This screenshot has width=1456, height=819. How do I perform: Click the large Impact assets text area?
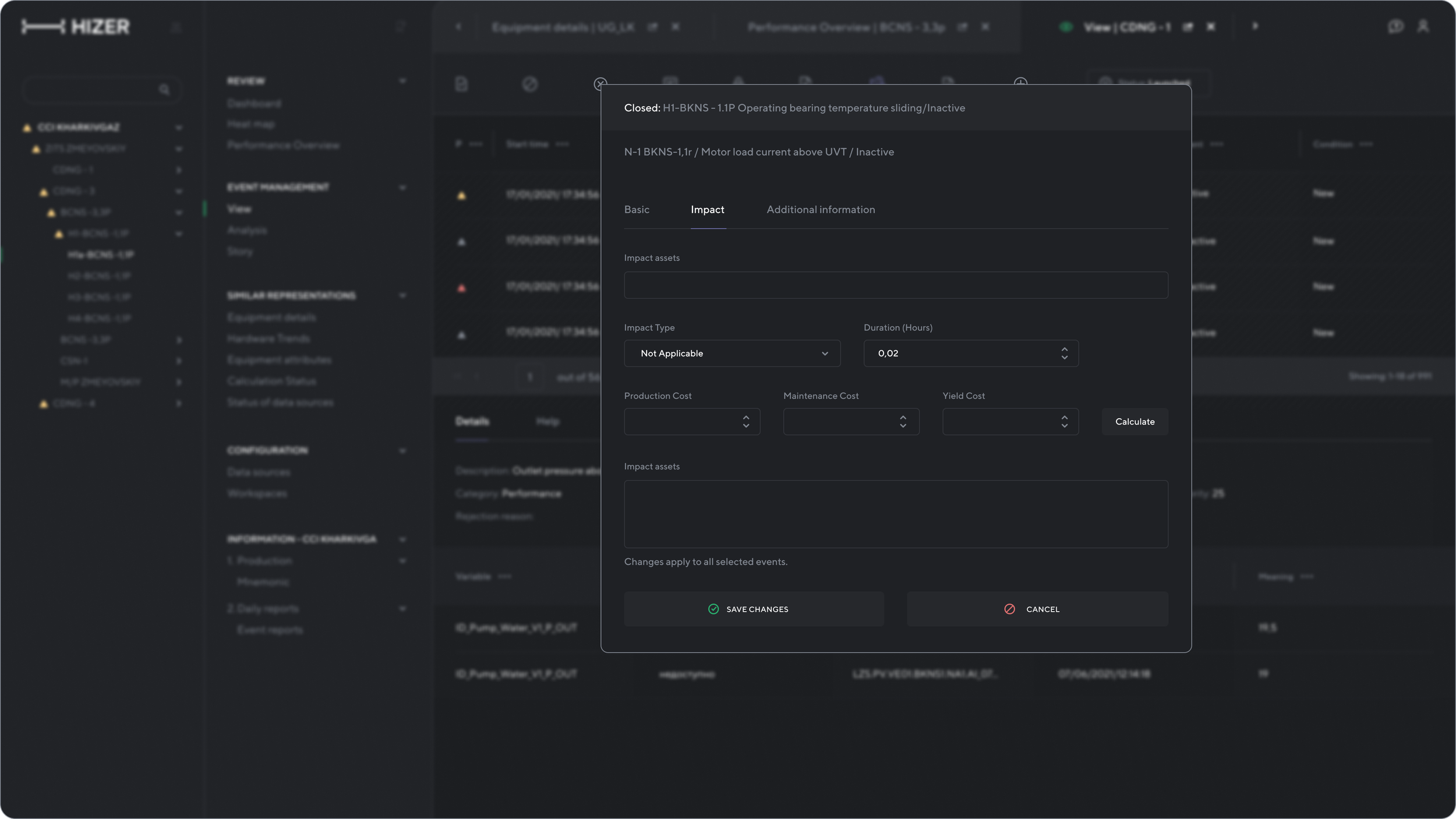click(x=895, y=513)
